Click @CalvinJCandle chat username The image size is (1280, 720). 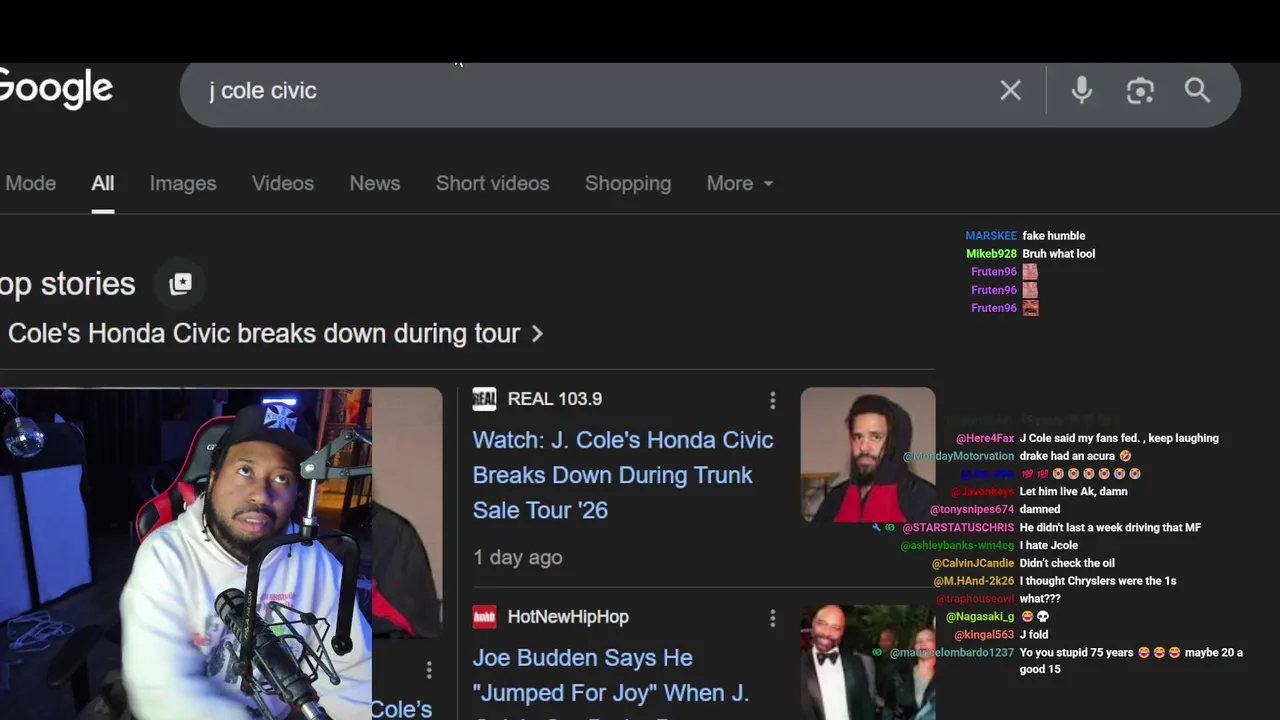point(973,564)
